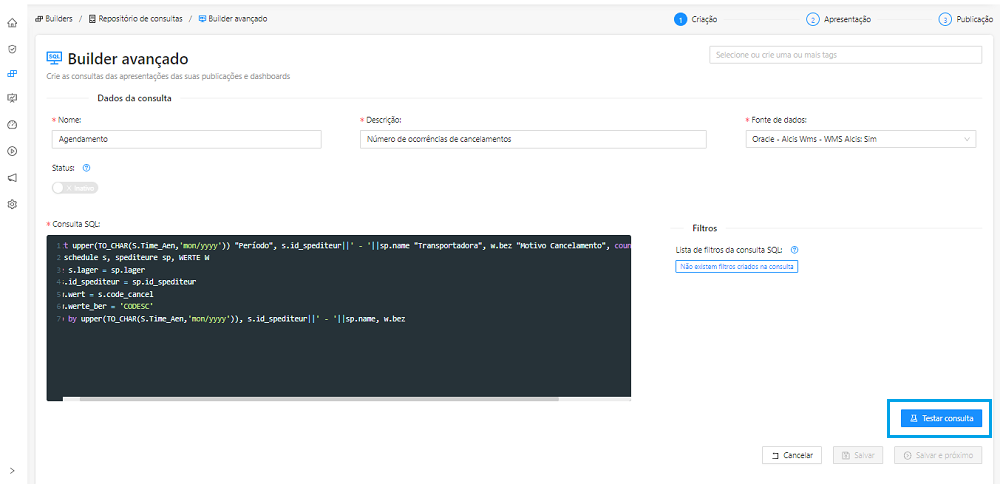Screen dimensions: 1000x484
Task: Open the play circle sidebar icon
Action: (x=12, y=151)
